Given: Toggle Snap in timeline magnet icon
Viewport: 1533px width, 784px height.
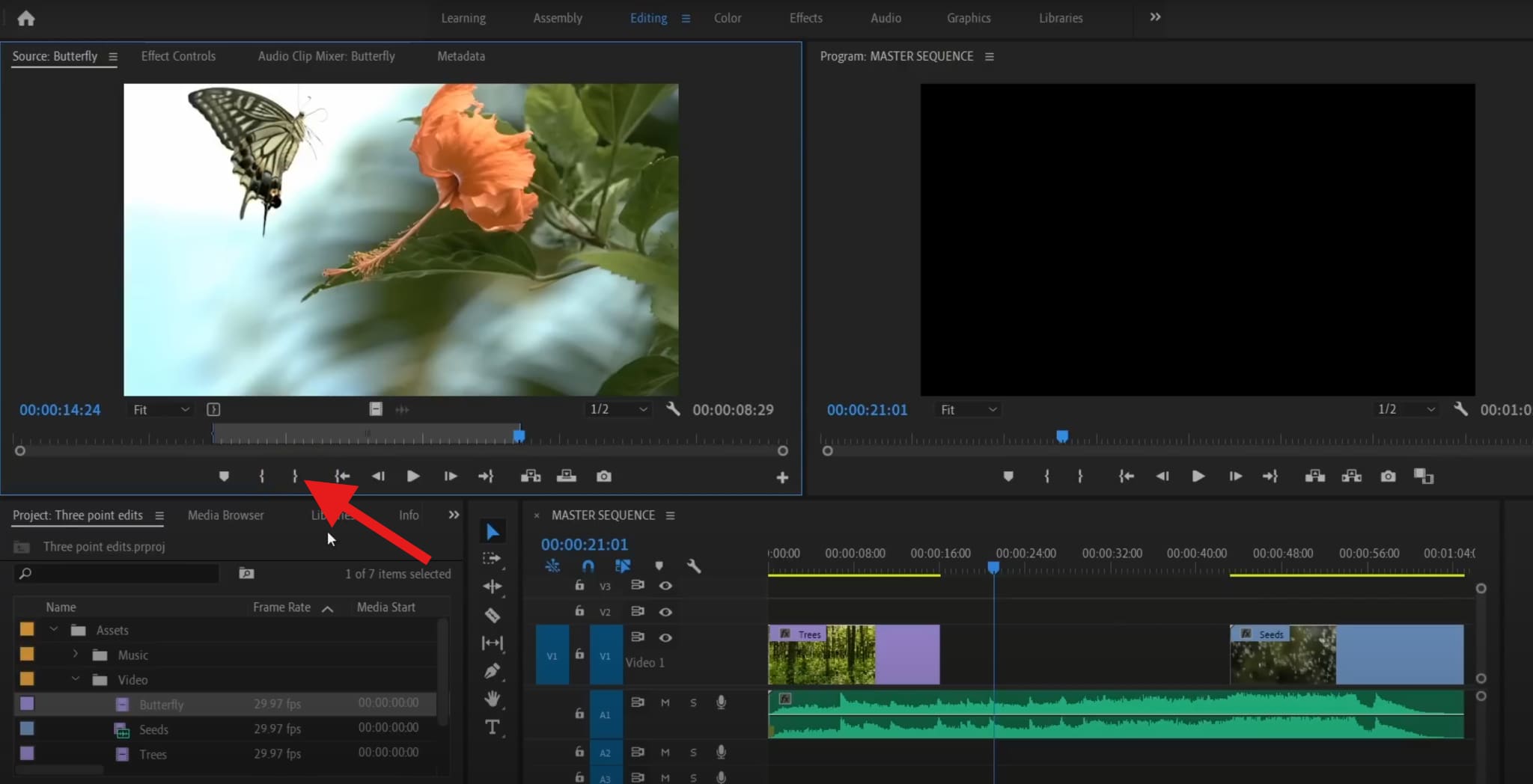Looking at the screenshot, I should 588,566.
